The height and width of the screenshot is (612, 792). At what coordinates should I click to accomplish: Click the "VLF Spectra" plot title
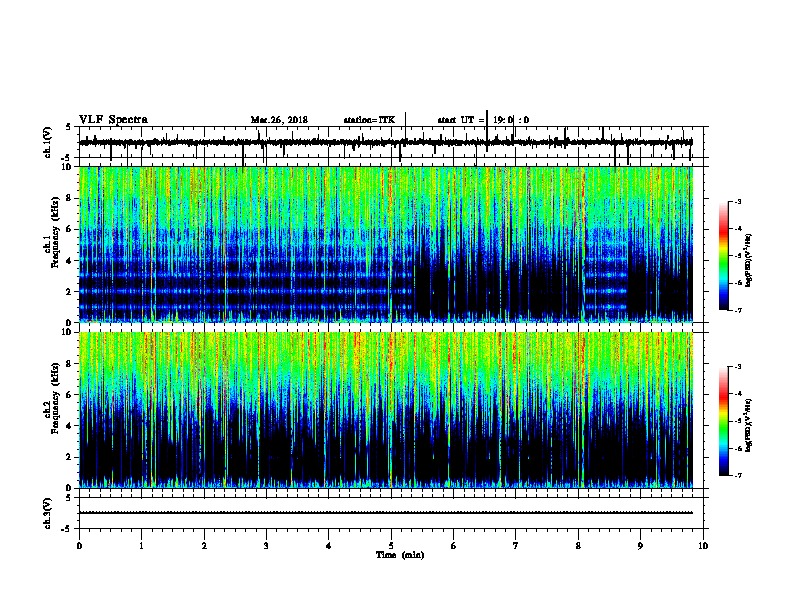point(113,120)
